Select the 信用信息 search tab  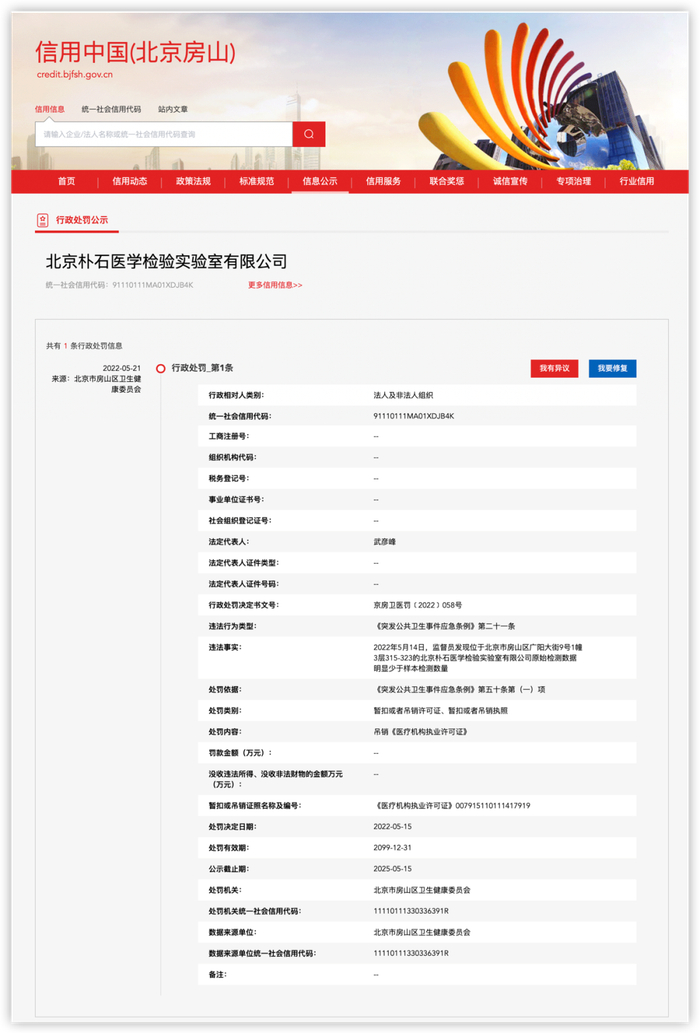click(x=49, y=109)
